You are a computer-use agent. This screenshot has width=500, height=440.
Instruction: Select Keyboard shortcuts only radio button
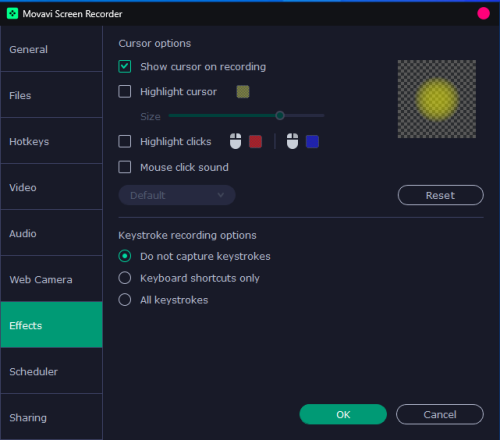(x=125, y=278)
